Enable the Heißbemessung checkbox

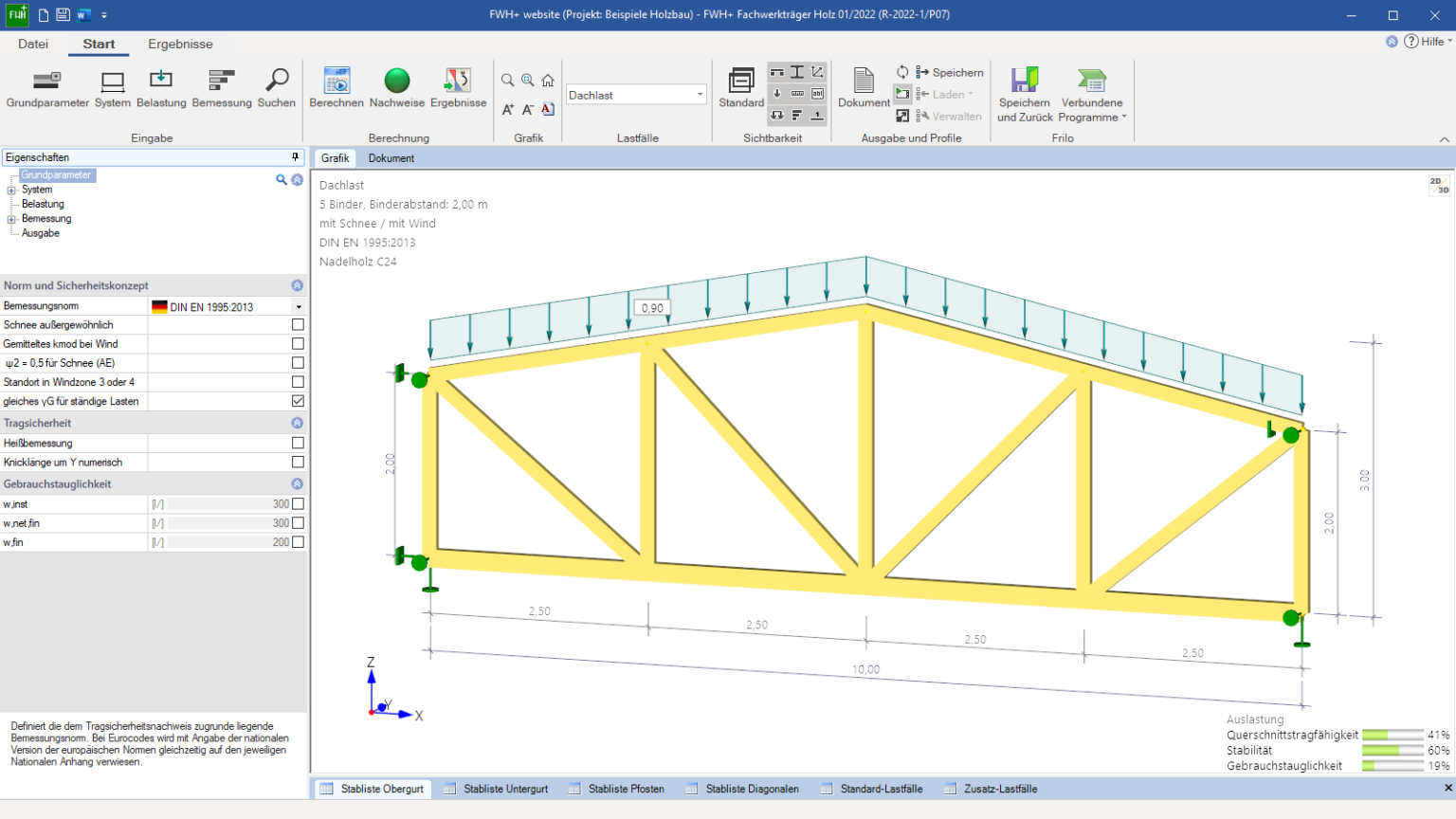pos(298,443)
